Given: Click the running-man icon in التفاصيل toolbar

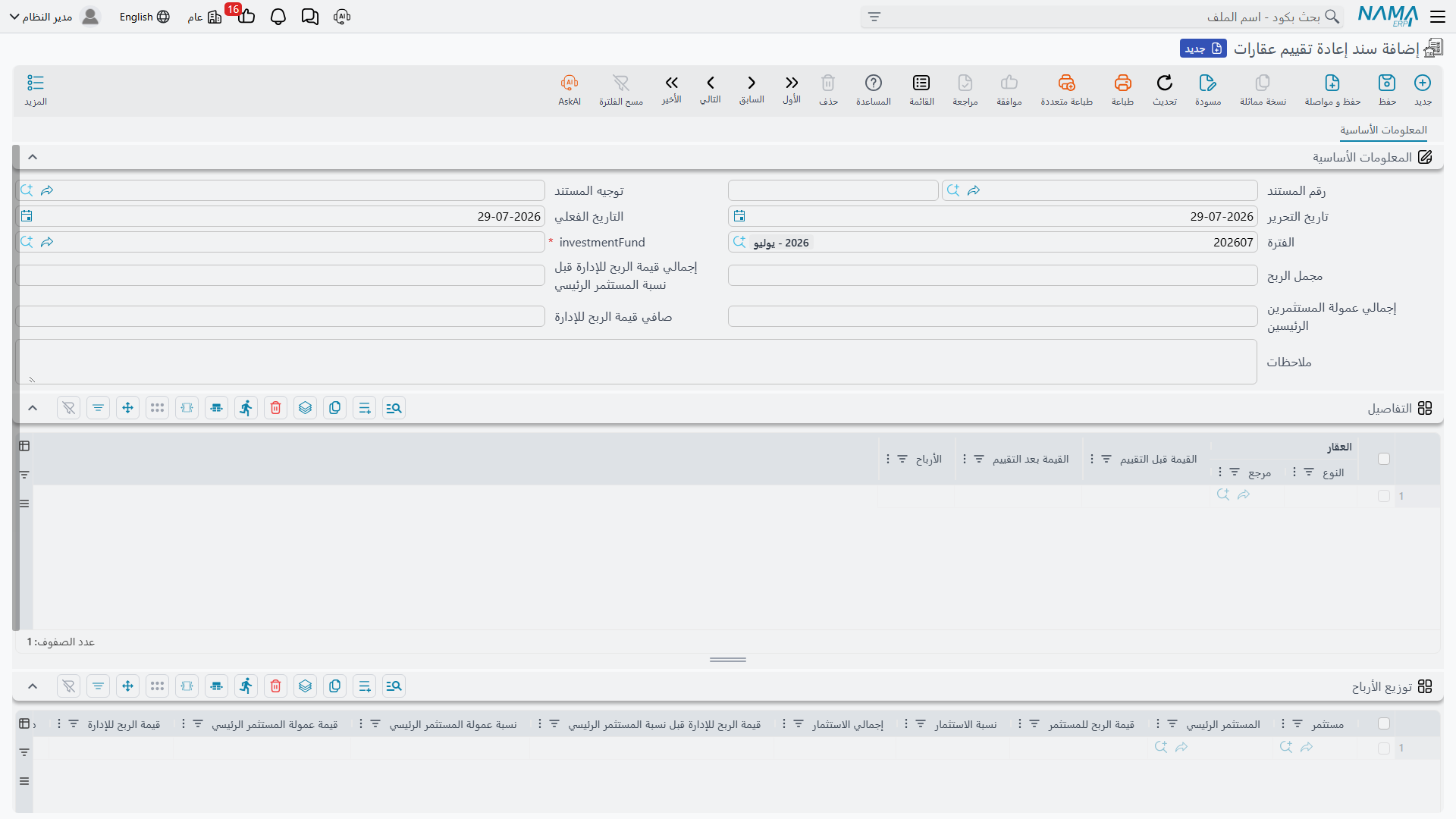Looking at the screenshot, I should pyautogui.click(x=246, y=408).
